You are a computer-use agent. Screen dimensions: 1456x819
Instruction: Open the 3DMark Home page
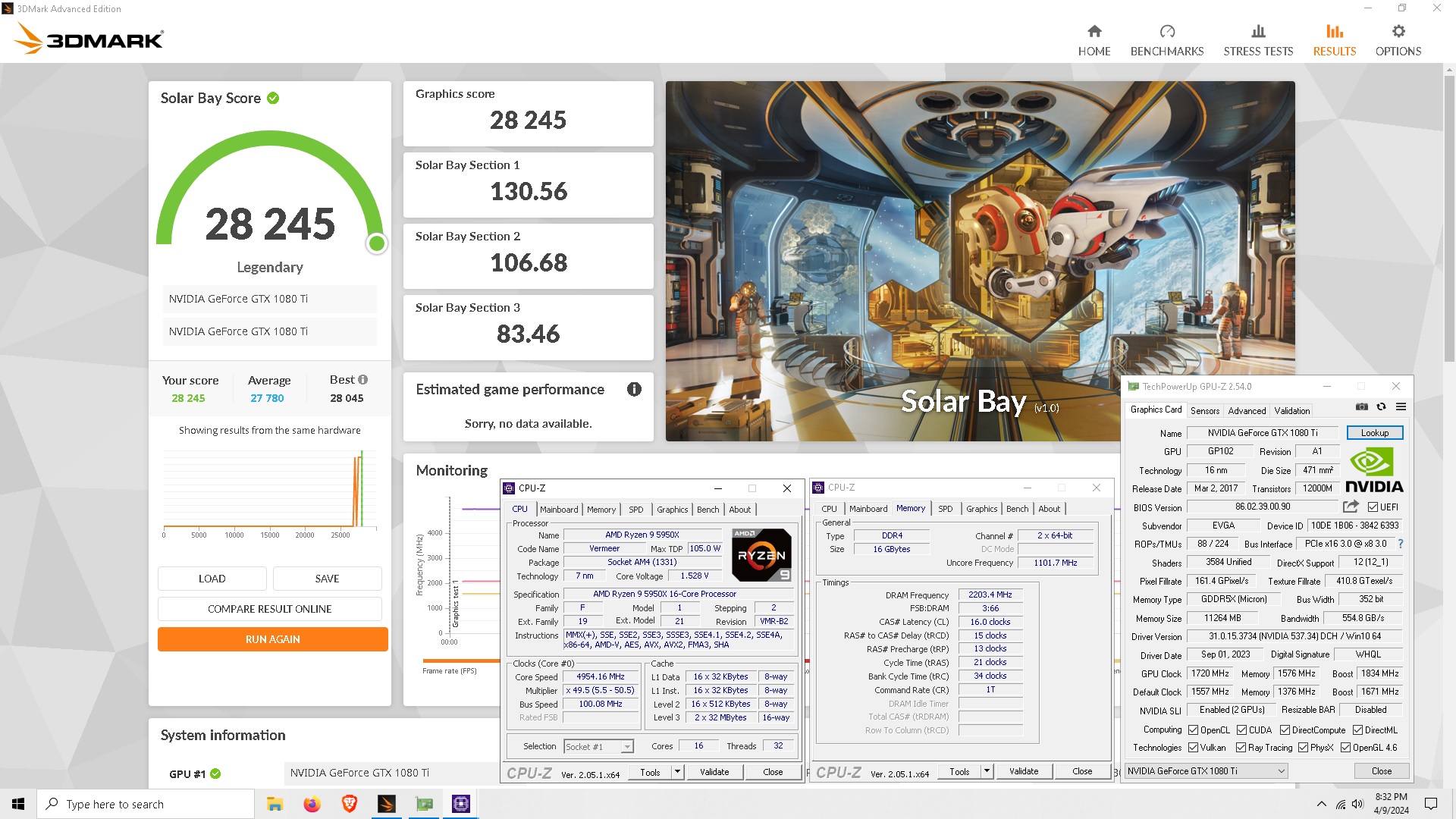[1094, 39]
